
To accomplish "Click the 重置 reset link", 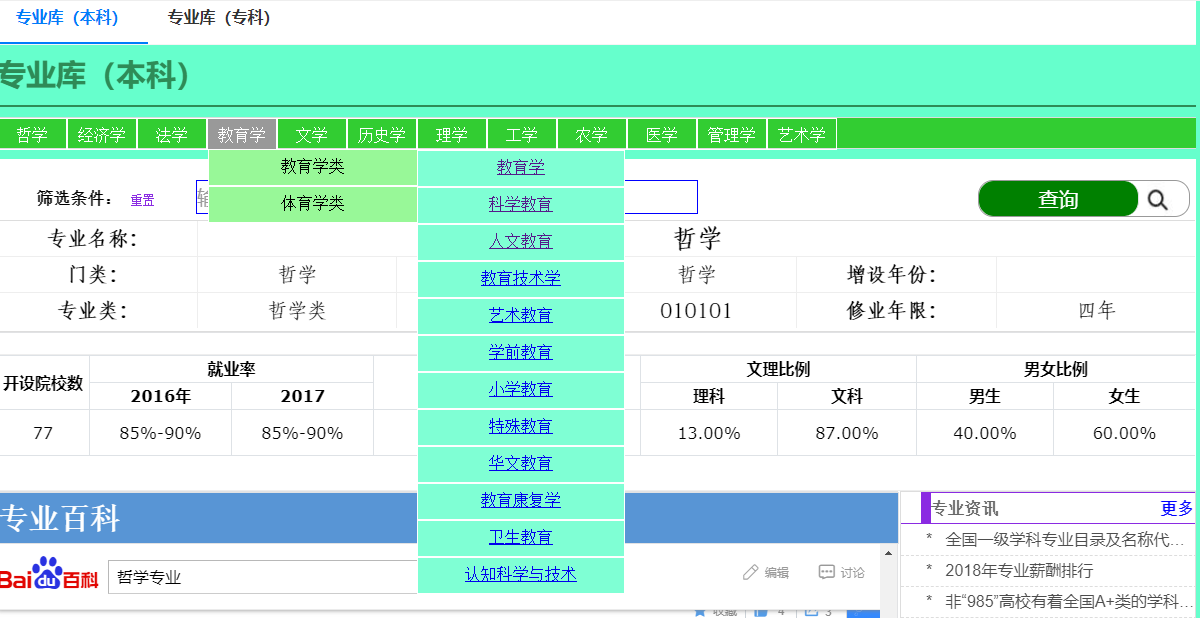I will pos(142,200).
